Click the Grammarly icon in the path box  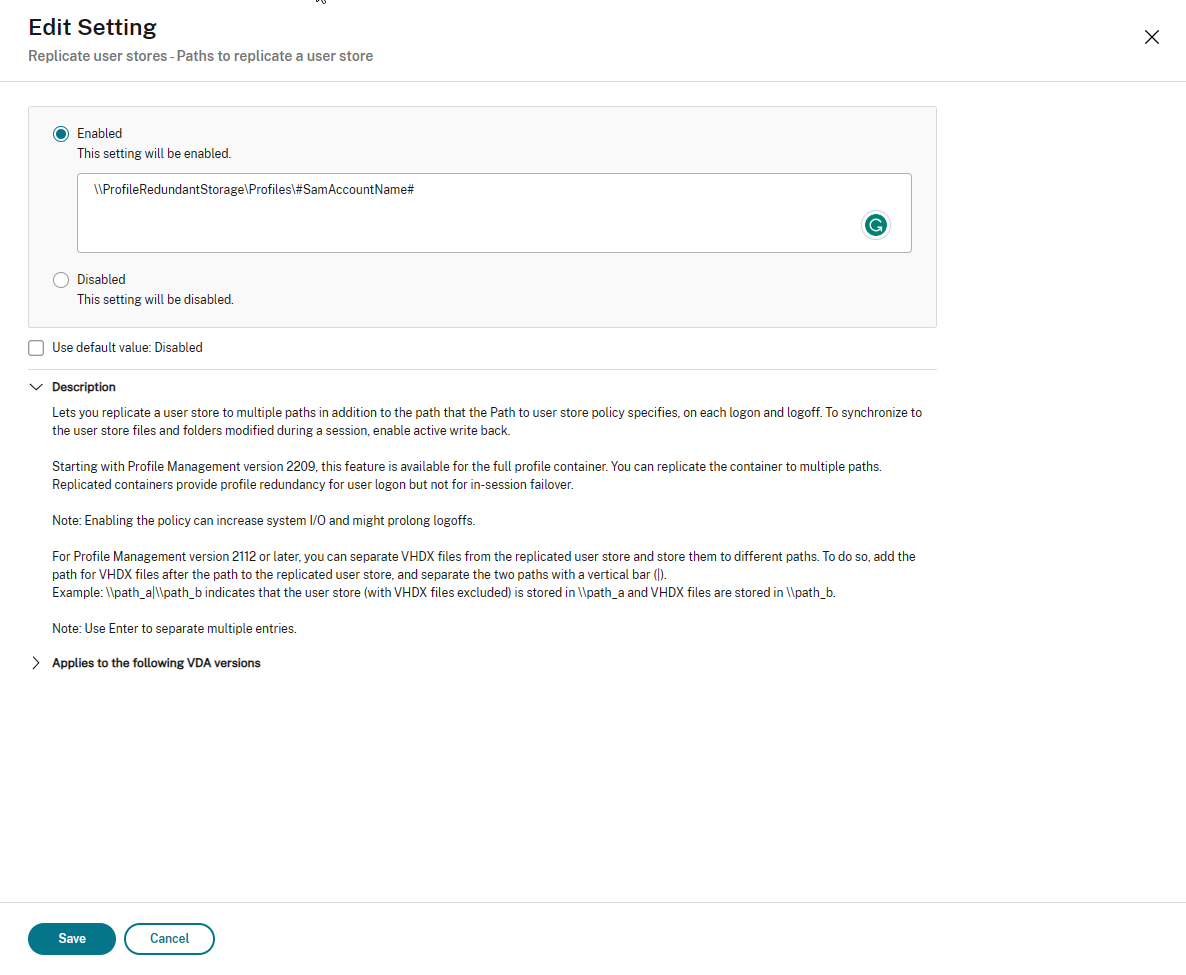[x=875, y=226]
